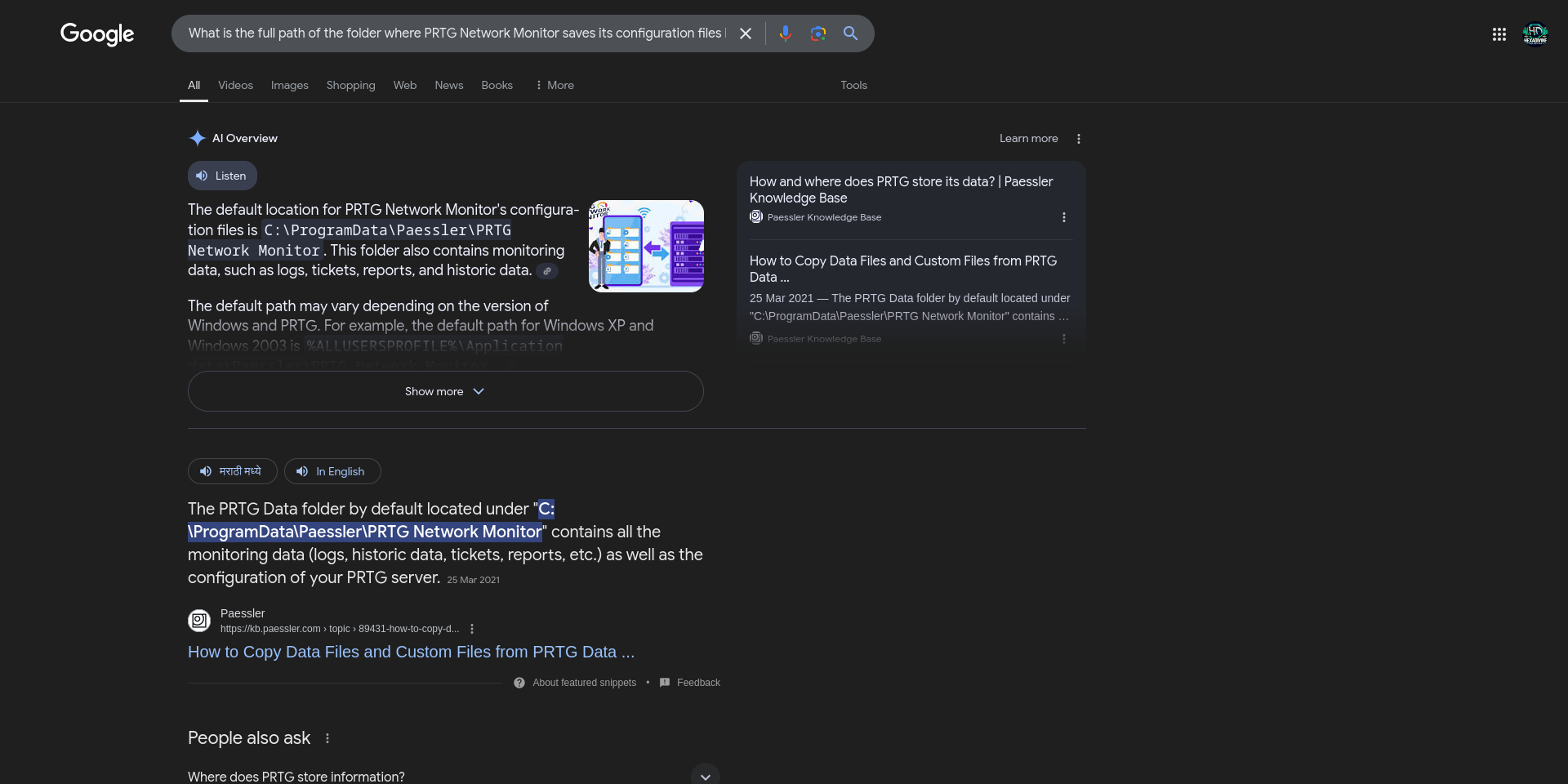Click Learn more about AI Overview

[1028, 138]
